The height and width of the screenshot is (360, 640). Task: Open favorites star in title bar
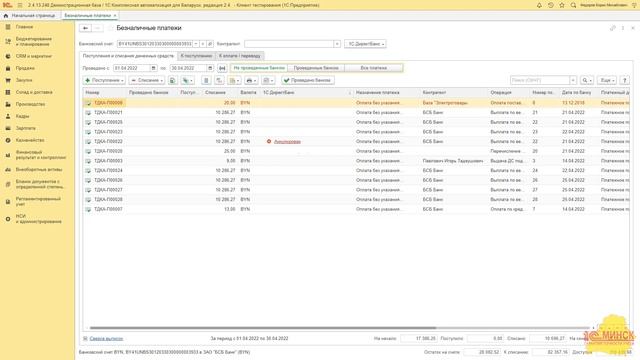[562, 5]
